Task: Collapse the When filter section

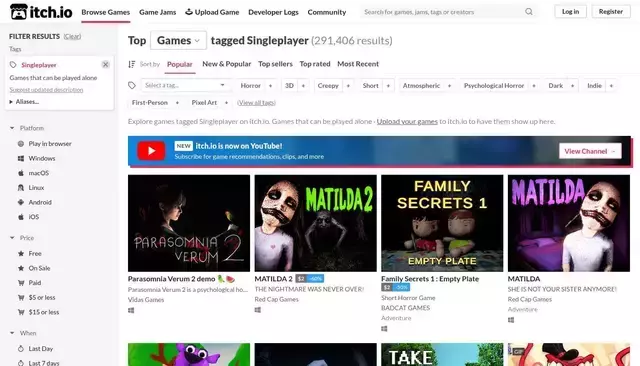Action: click(x=23, y=333)
